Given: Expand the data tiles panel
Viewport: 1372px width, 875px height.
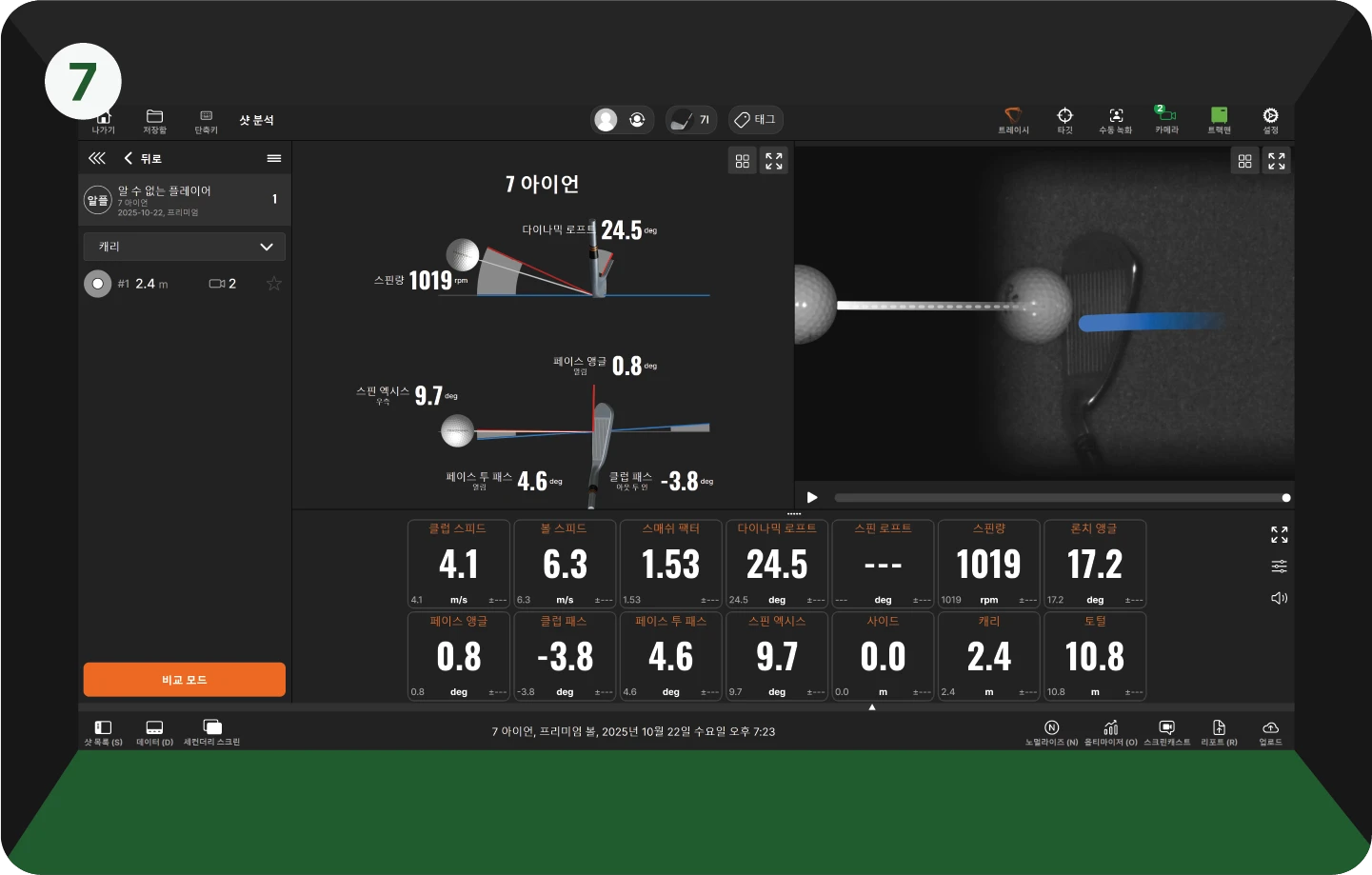Looking at the screenshot, I should 1279,535.
